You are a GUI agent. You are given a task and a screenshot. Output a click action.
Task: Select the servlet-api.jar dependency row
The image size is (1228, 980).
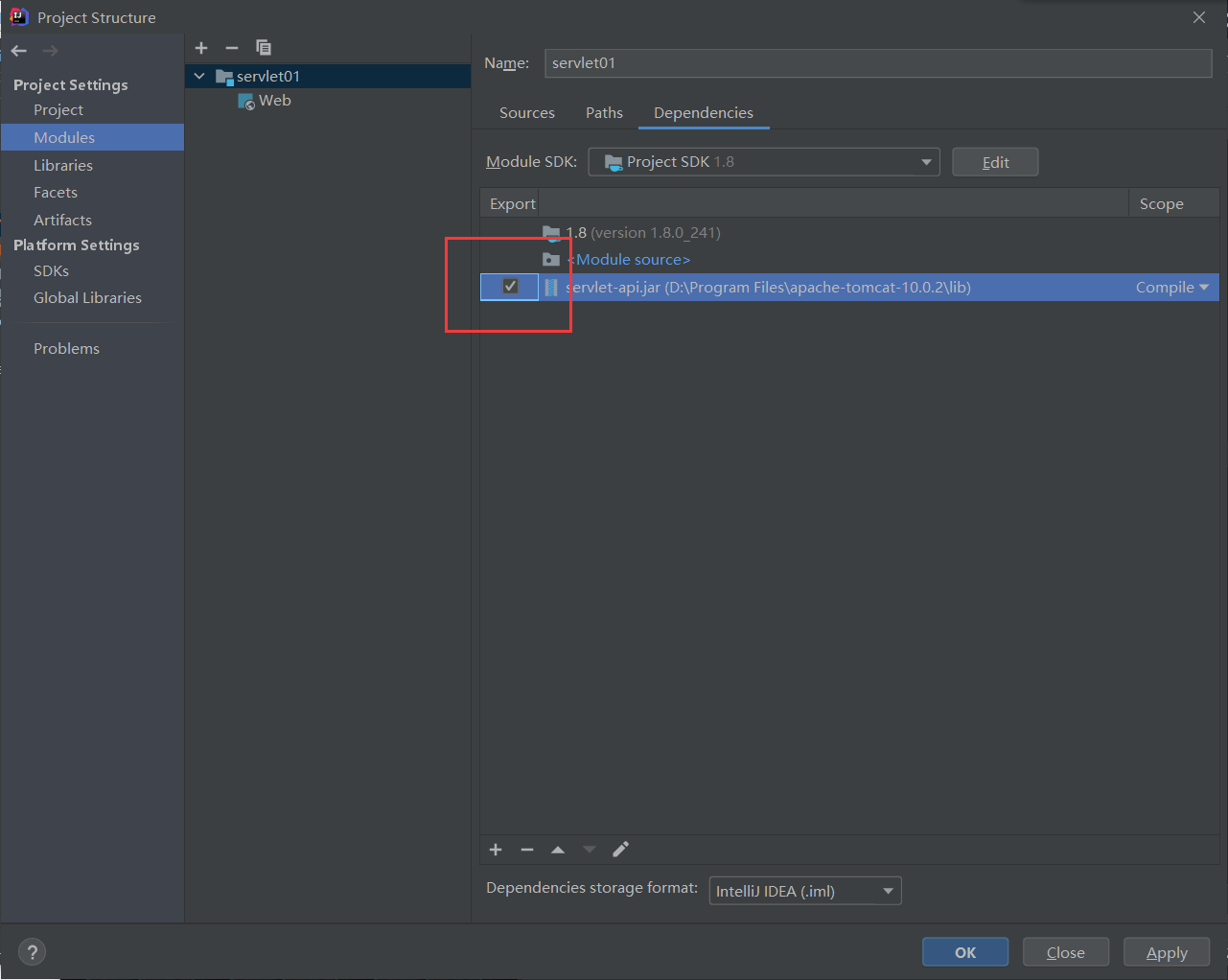pyautogui.click(x=849, y=287)
